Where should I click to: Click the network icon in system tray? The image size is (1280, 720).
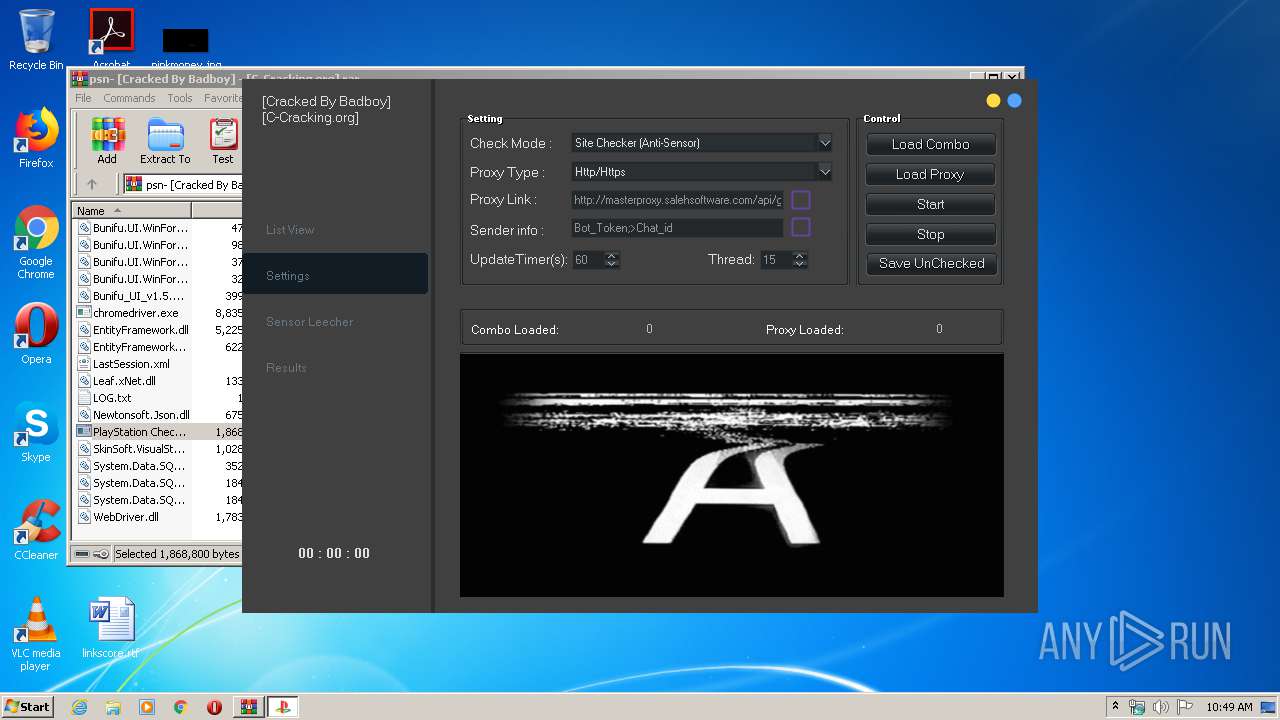(1137, 707)
